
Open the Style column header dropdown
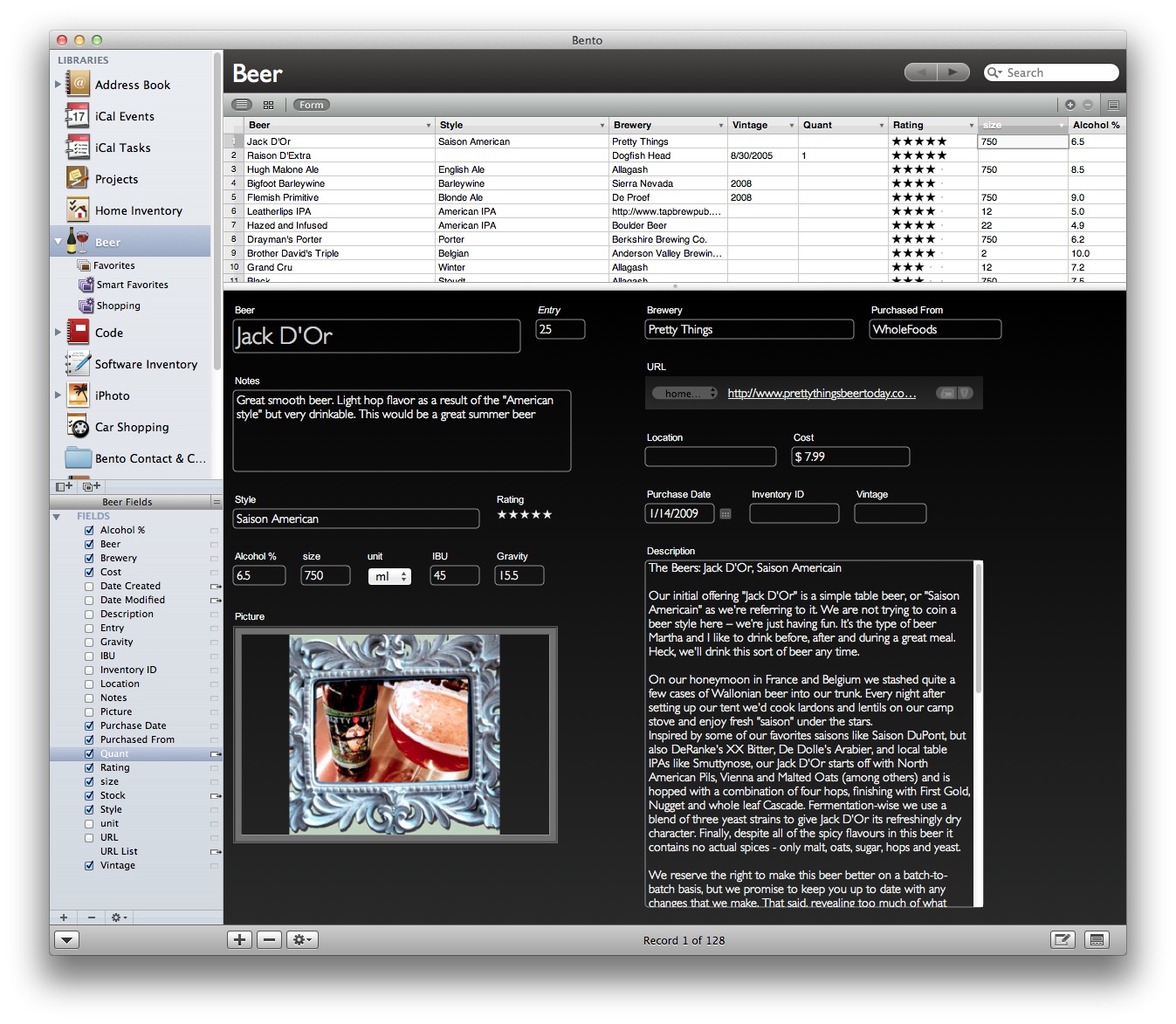(602, 126)
